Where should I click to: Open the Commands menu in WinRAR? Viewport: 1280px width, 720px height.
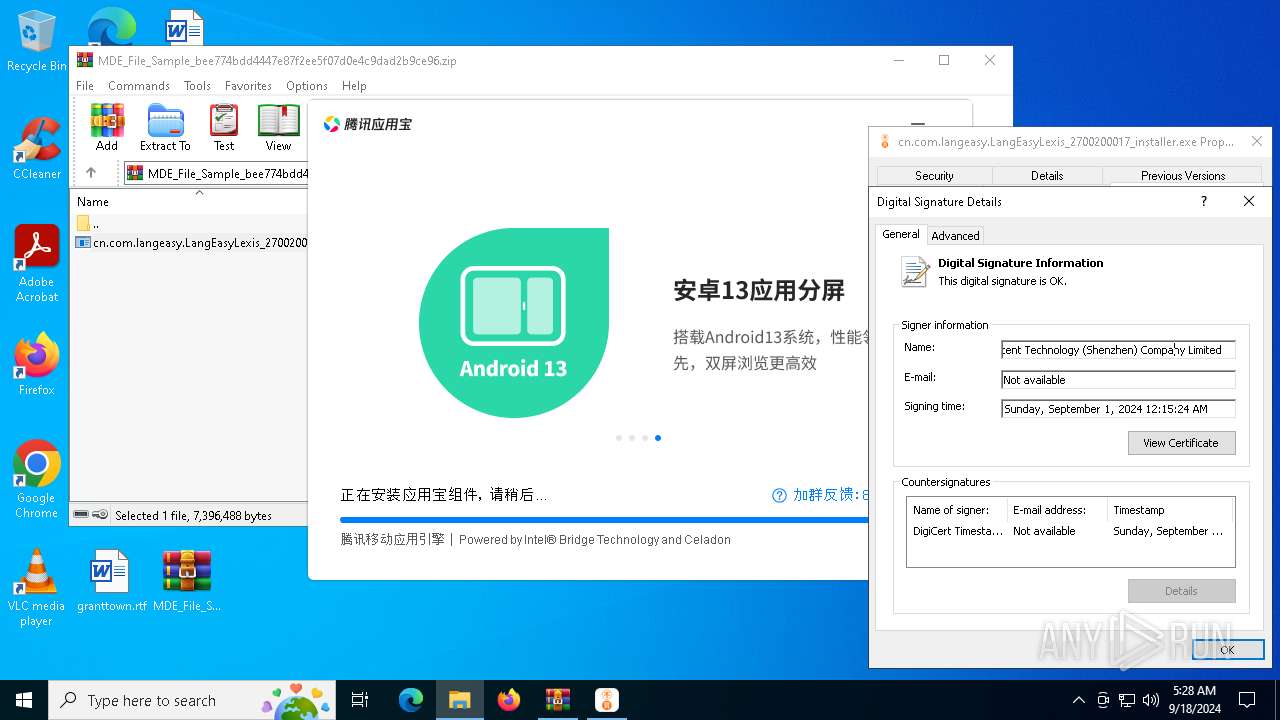(x=139, y=86)
